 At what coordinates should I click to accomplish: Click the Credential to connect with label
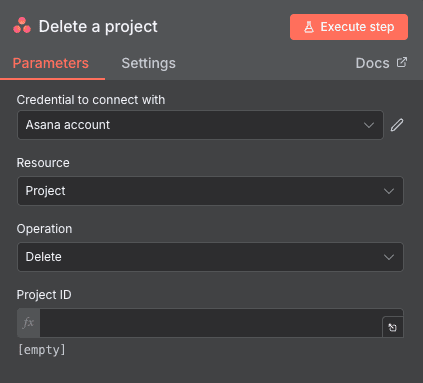91,100
